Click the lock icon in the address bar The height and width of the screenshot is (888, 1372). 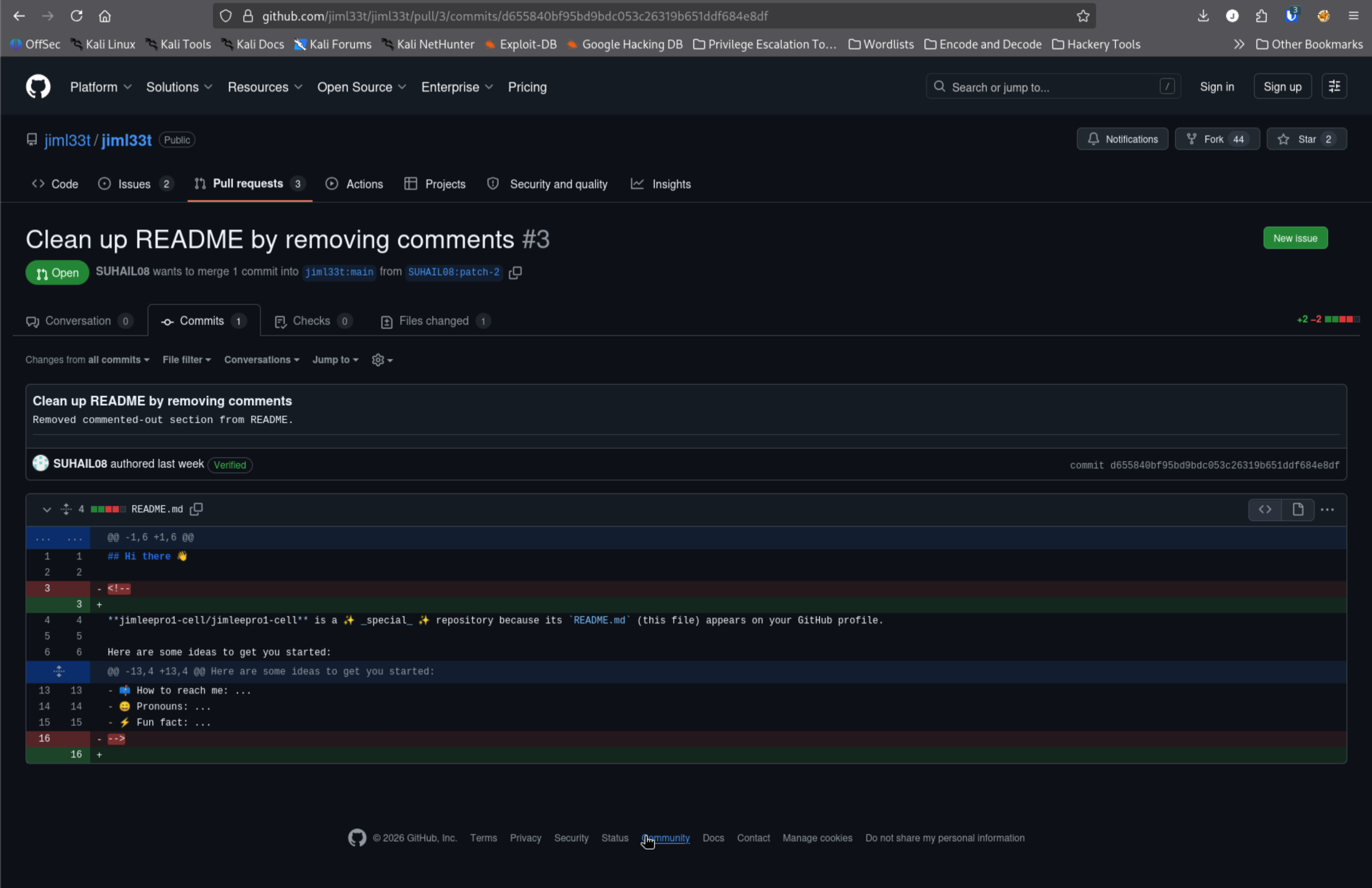point(248,16)
